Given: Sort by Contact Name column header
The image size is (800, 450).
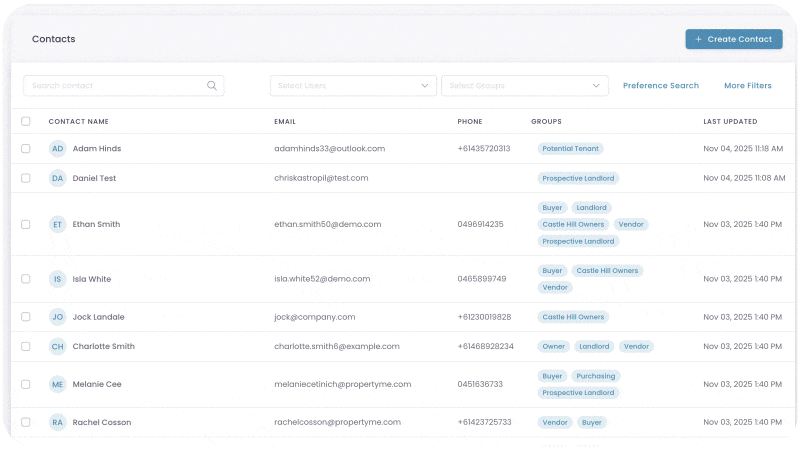Looking at the screenshot, I should click(79, 121).
